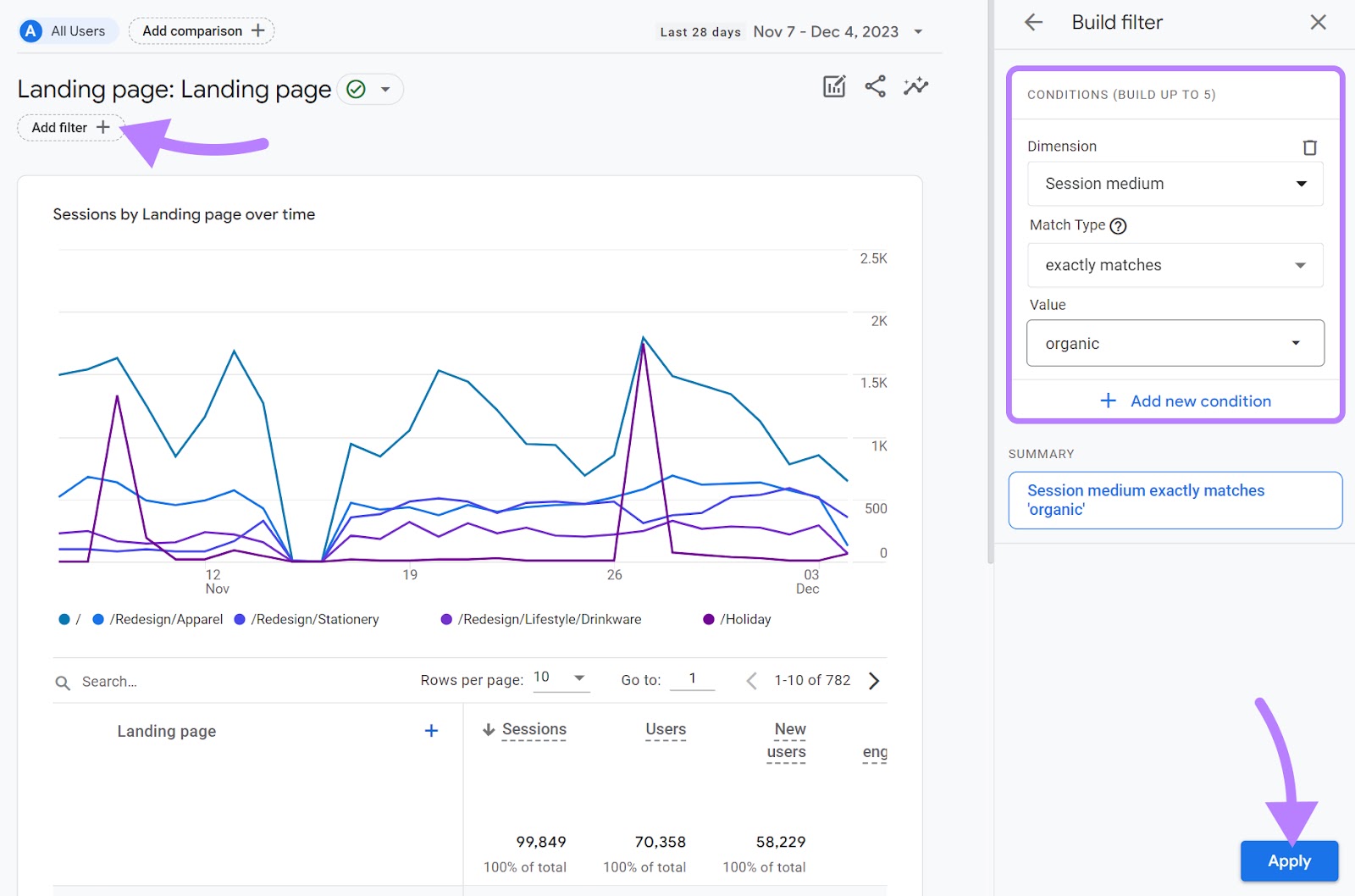Open the Insights sparkline icon
Screen dimensions: 1355x896
(x=915, y=86)
